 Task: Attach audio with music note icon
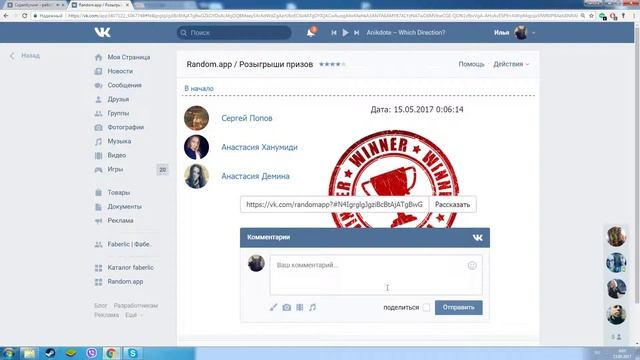312,307
